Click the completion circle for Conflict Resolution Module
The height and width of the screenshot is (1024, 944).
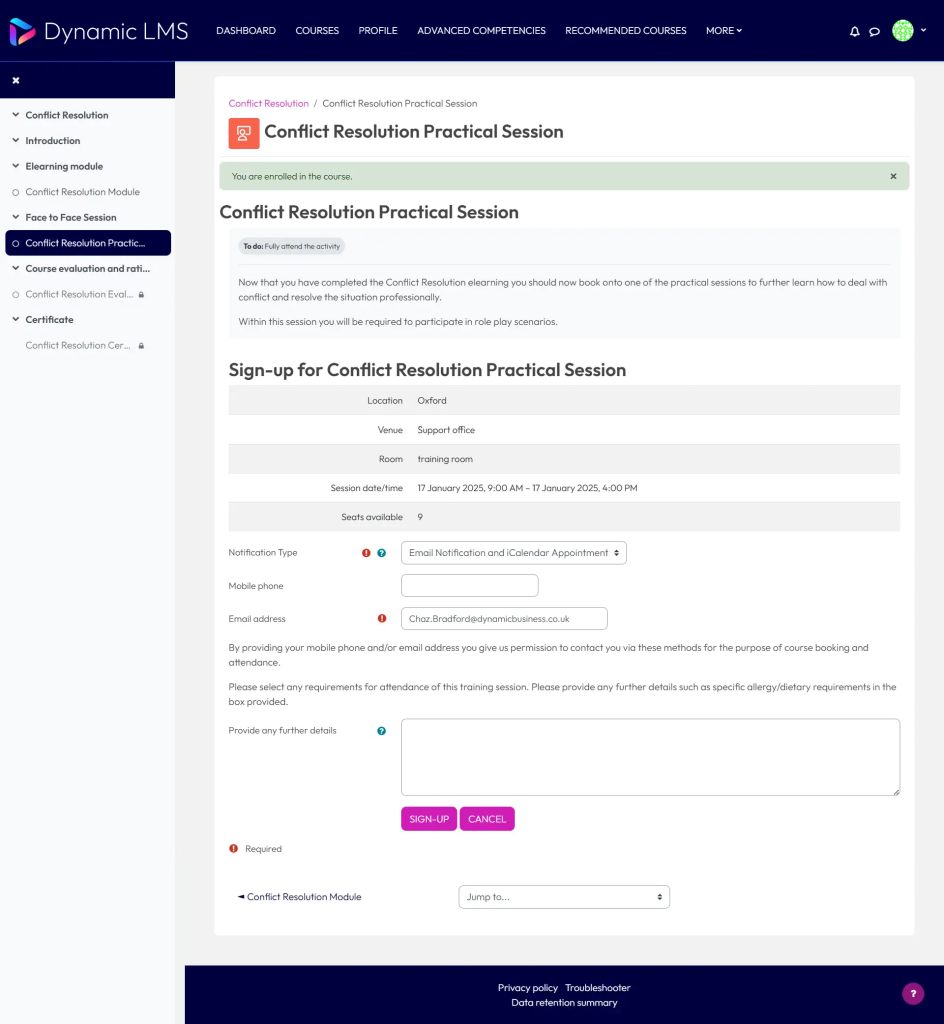pos(16,193)
